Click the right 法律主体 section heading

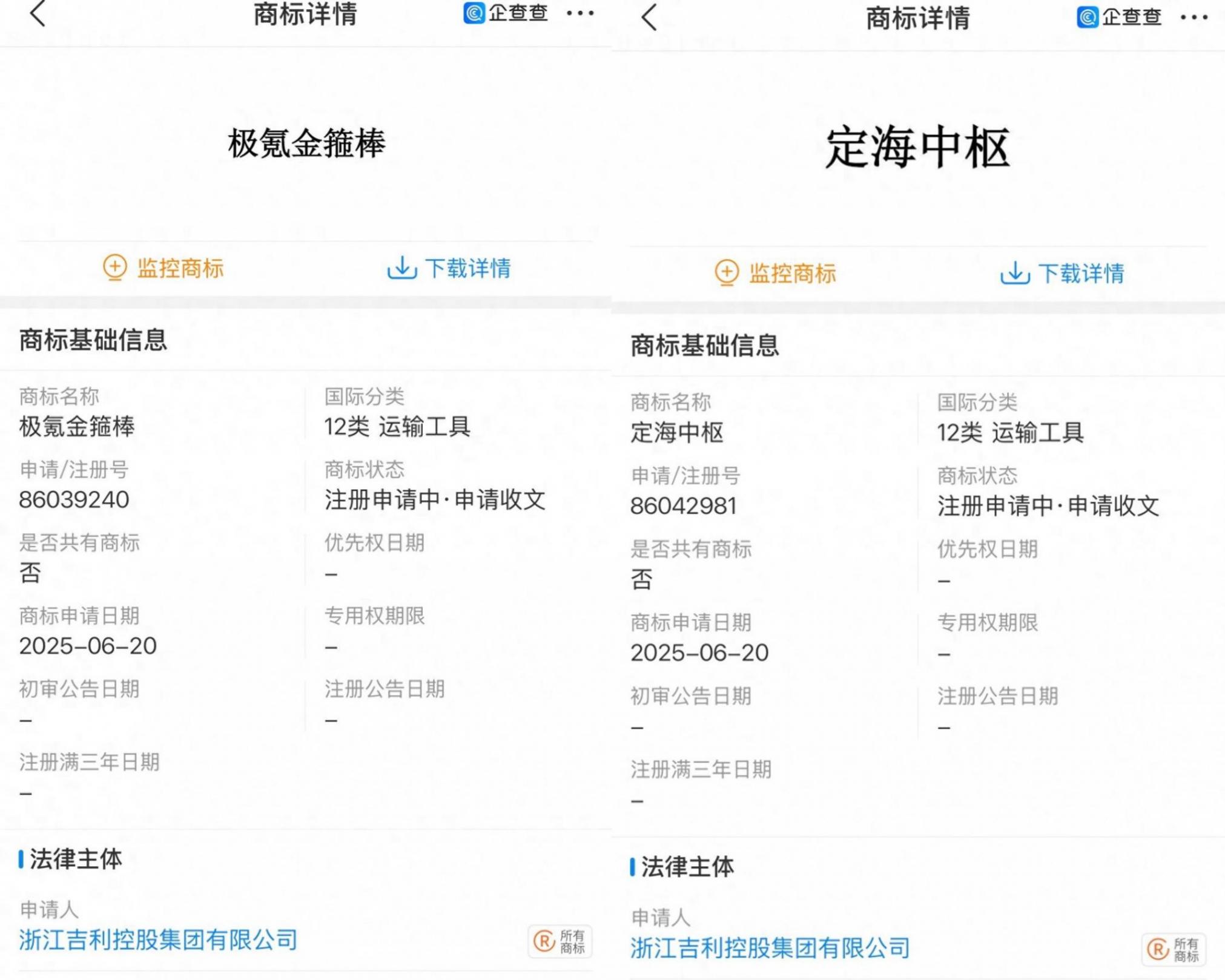(687, 867)
